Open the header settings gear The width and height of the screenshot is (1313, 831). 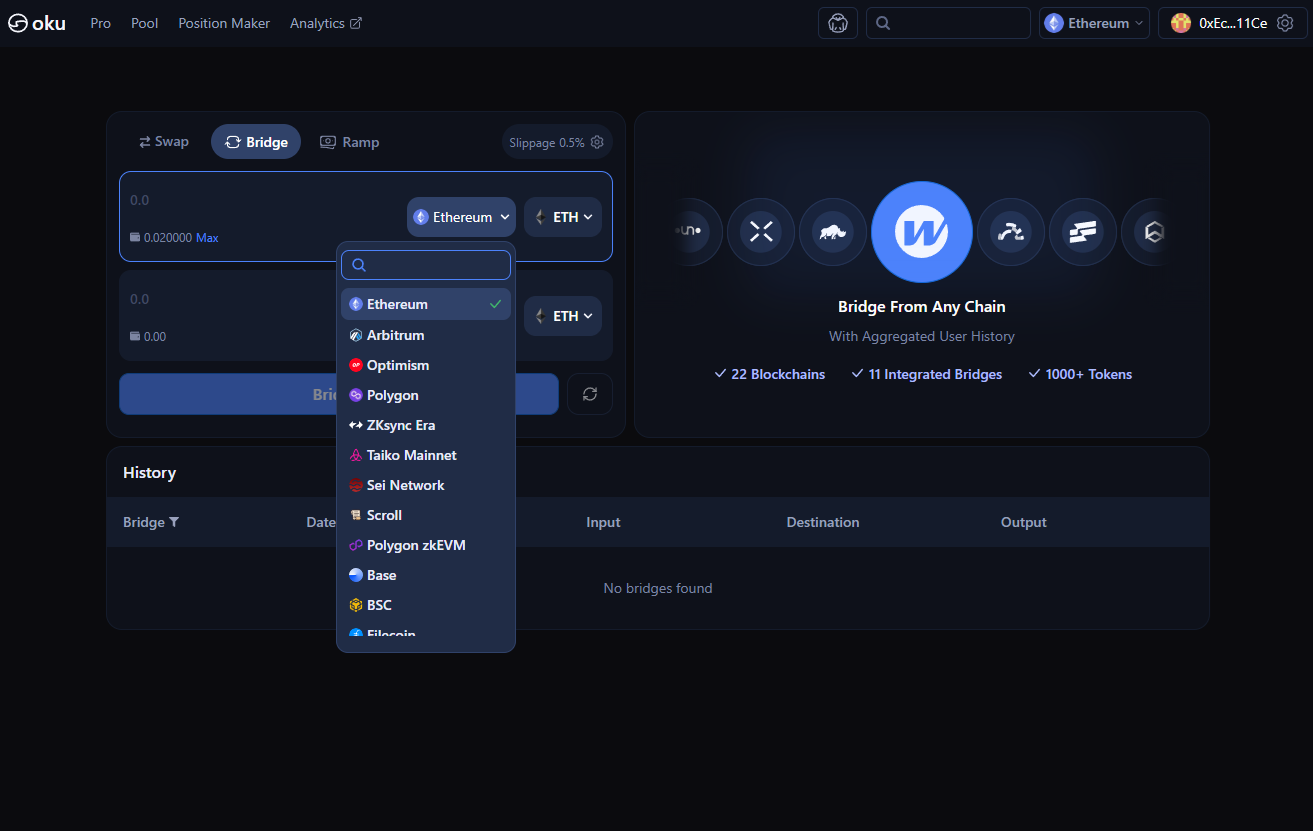click(1285, 23)
